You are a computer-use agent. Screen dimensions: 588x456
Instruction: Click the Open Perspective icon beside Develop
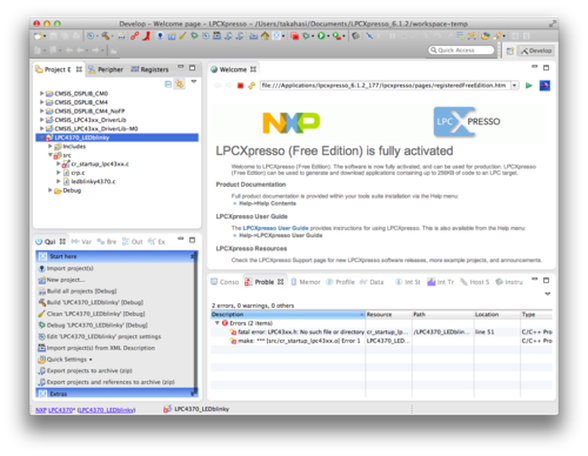point(510,51)
